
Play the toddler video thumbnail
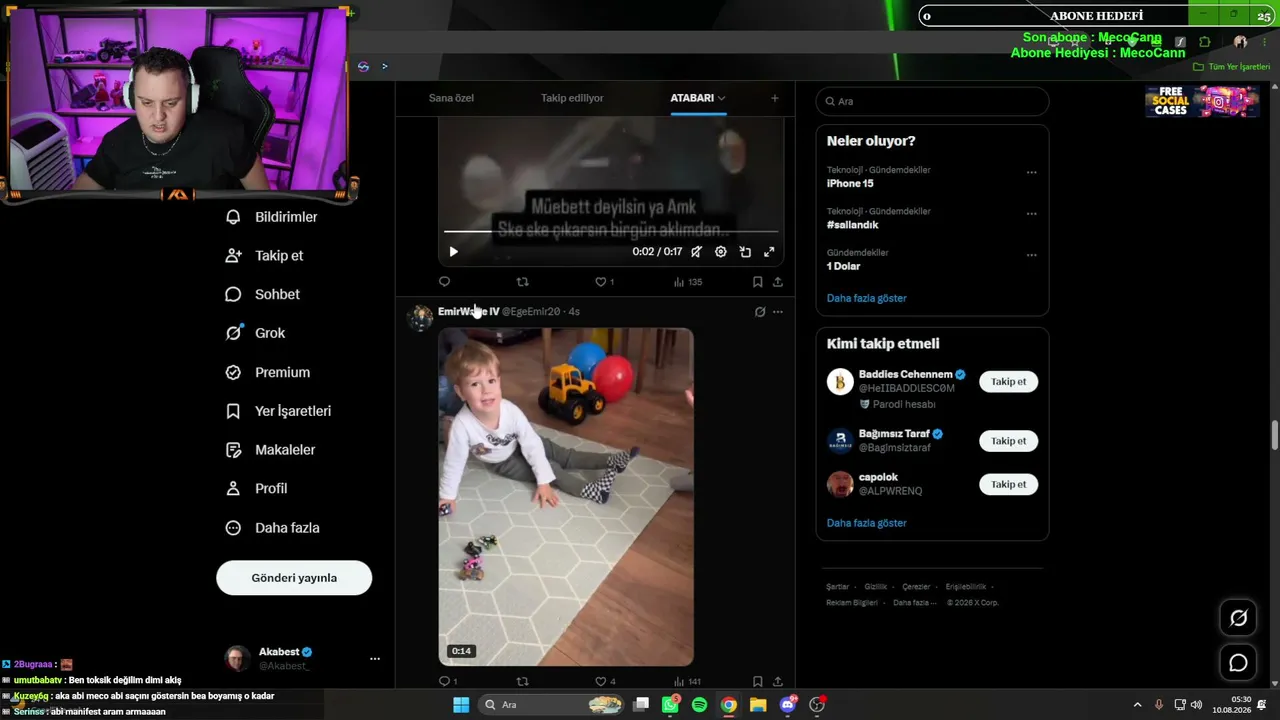click(566, 497)
